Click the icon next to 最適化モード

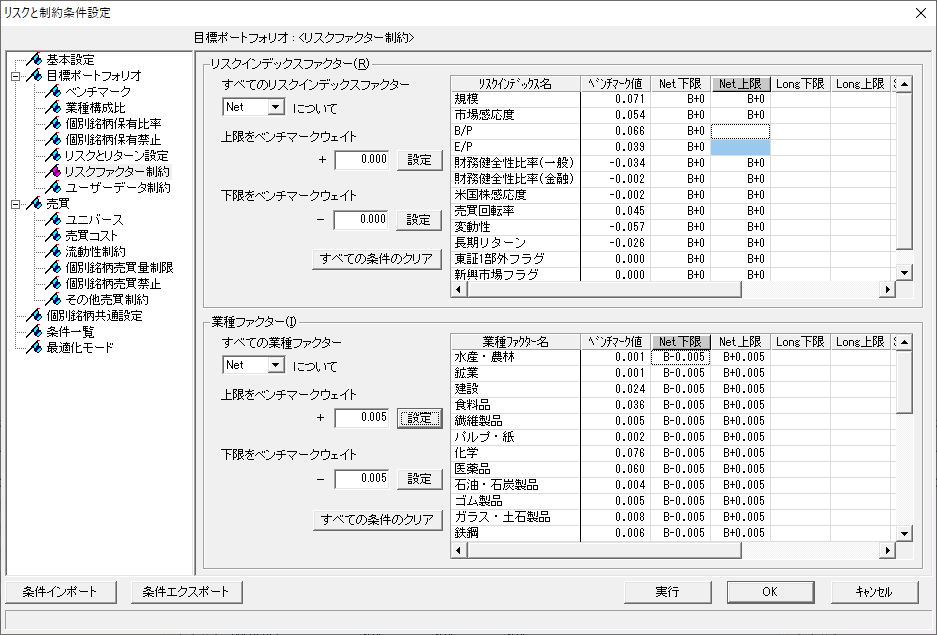point(35,348)
